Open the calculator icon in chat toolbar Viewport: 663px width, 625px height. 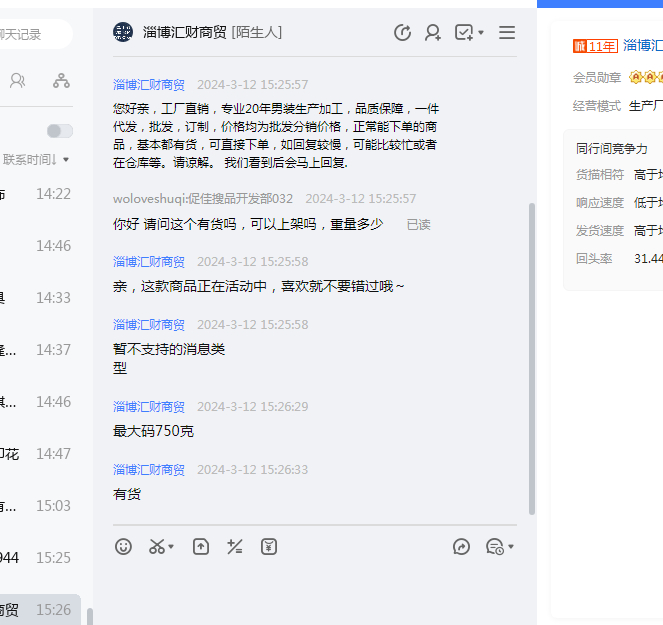[235, 546]
